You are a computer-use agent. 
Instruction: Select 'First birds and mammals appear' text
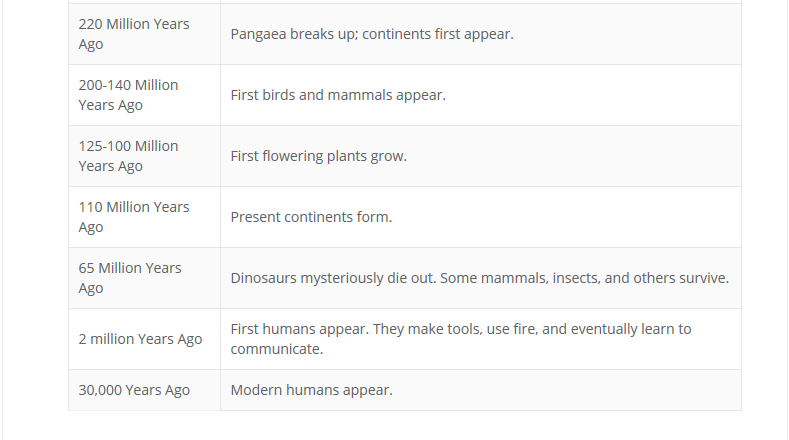tap(338, 95)
